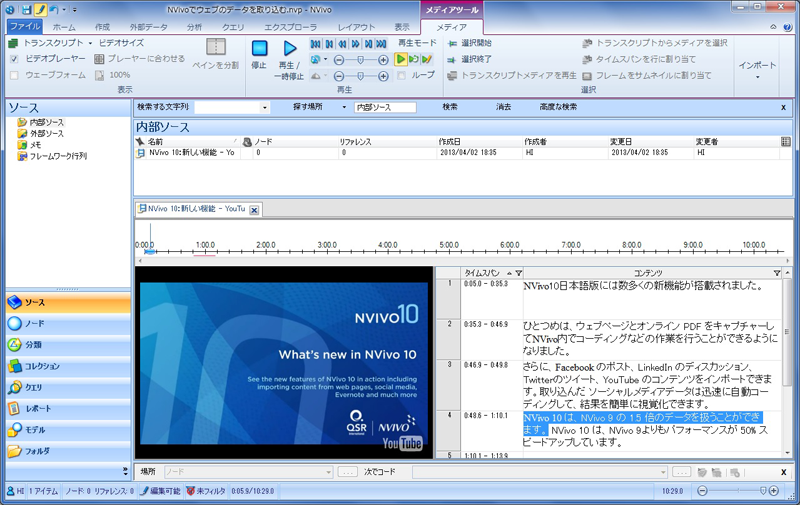This screenshot has height=505, width=800.
Task: Click the volume slider handle
Action: pos(361,60)
